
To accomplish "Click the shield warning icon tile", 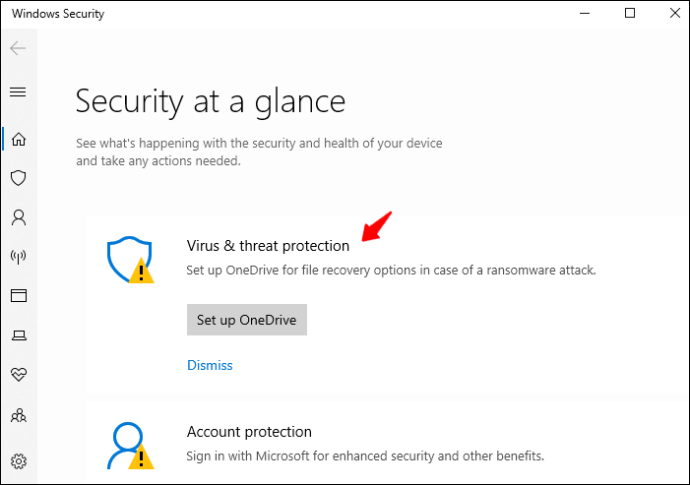I will (x=130, y=260).
